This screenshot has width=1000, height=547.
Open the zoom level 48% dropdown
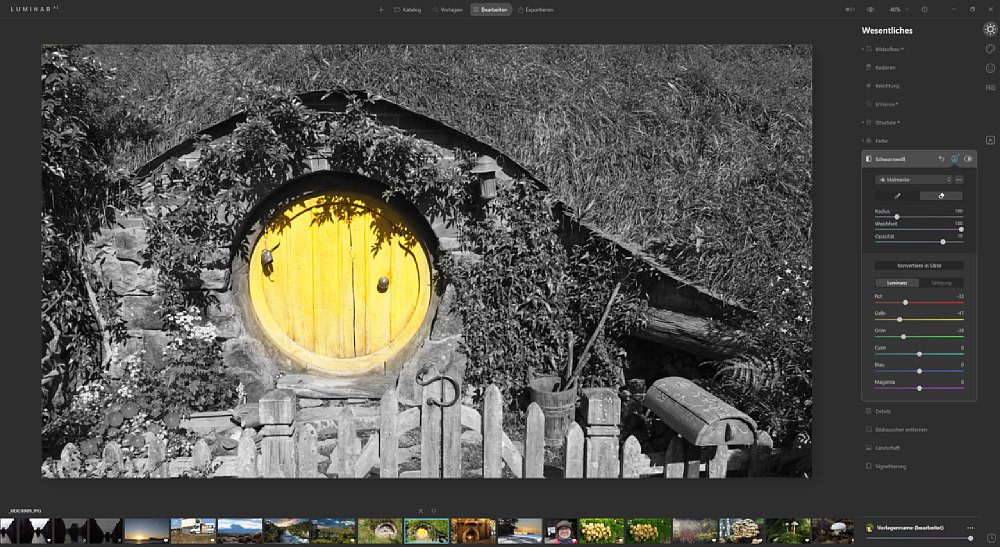pyautogui.click(x=897, y=10)
